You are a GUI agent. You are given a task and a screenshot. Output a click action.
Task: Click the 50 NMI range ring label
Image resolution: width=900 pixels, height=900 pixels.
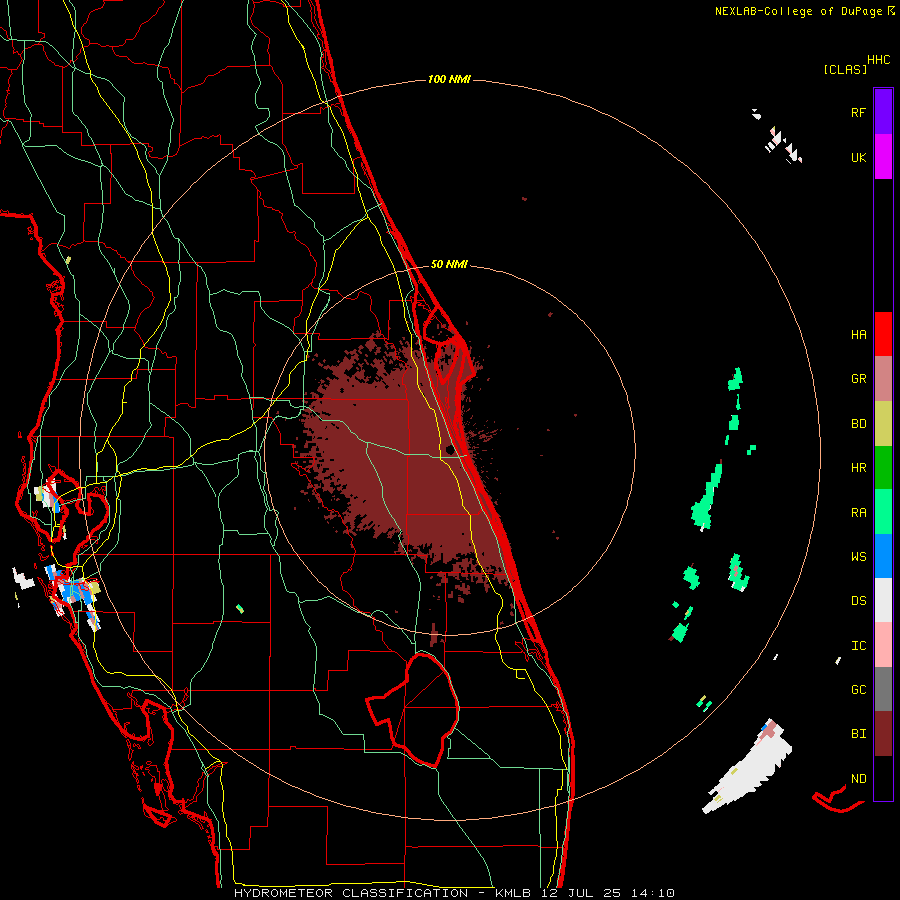[449, 264]
